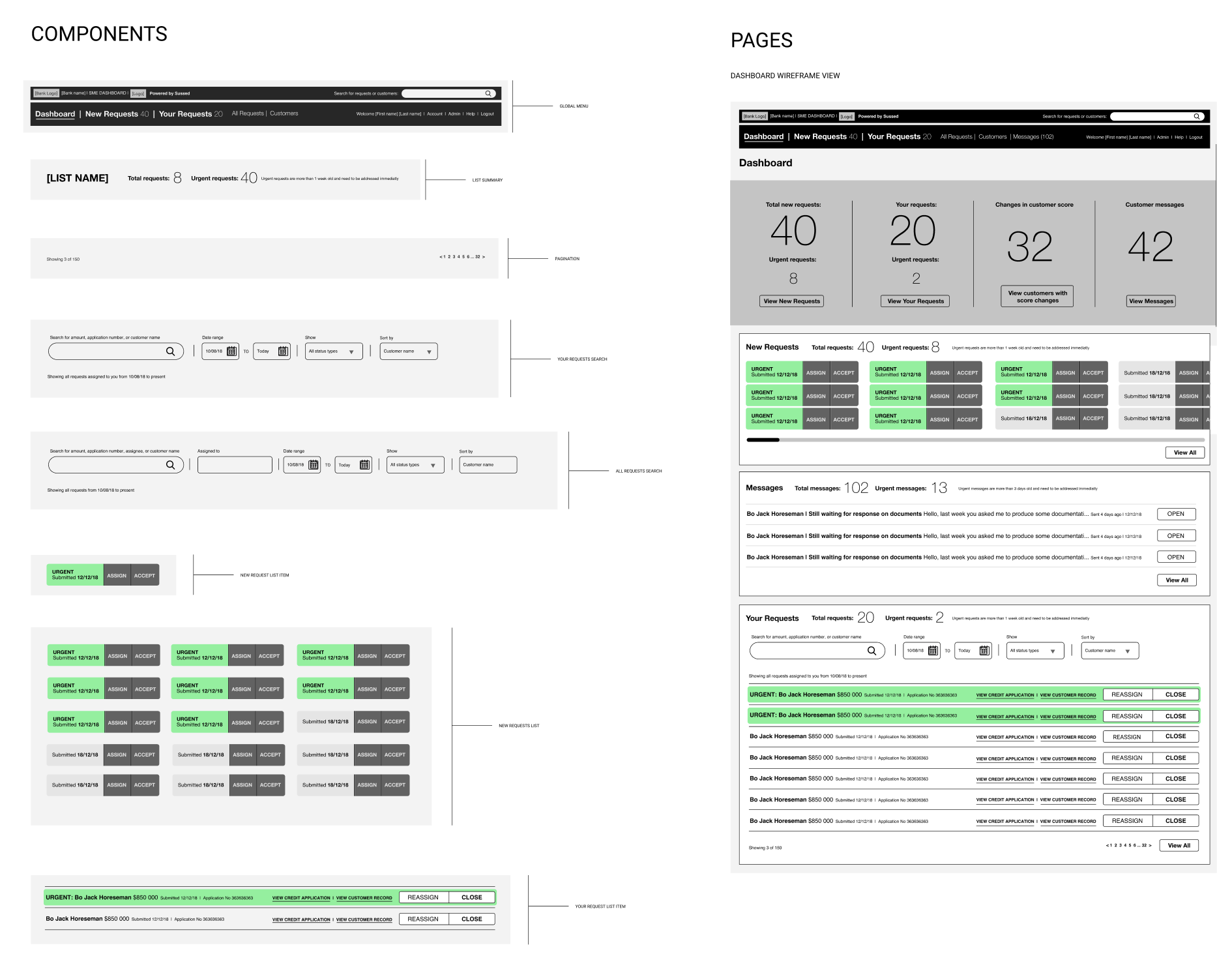Click the horizontal scrollbar thumb under New Requests
The image size is (1232, 956).
click(763, 440)
